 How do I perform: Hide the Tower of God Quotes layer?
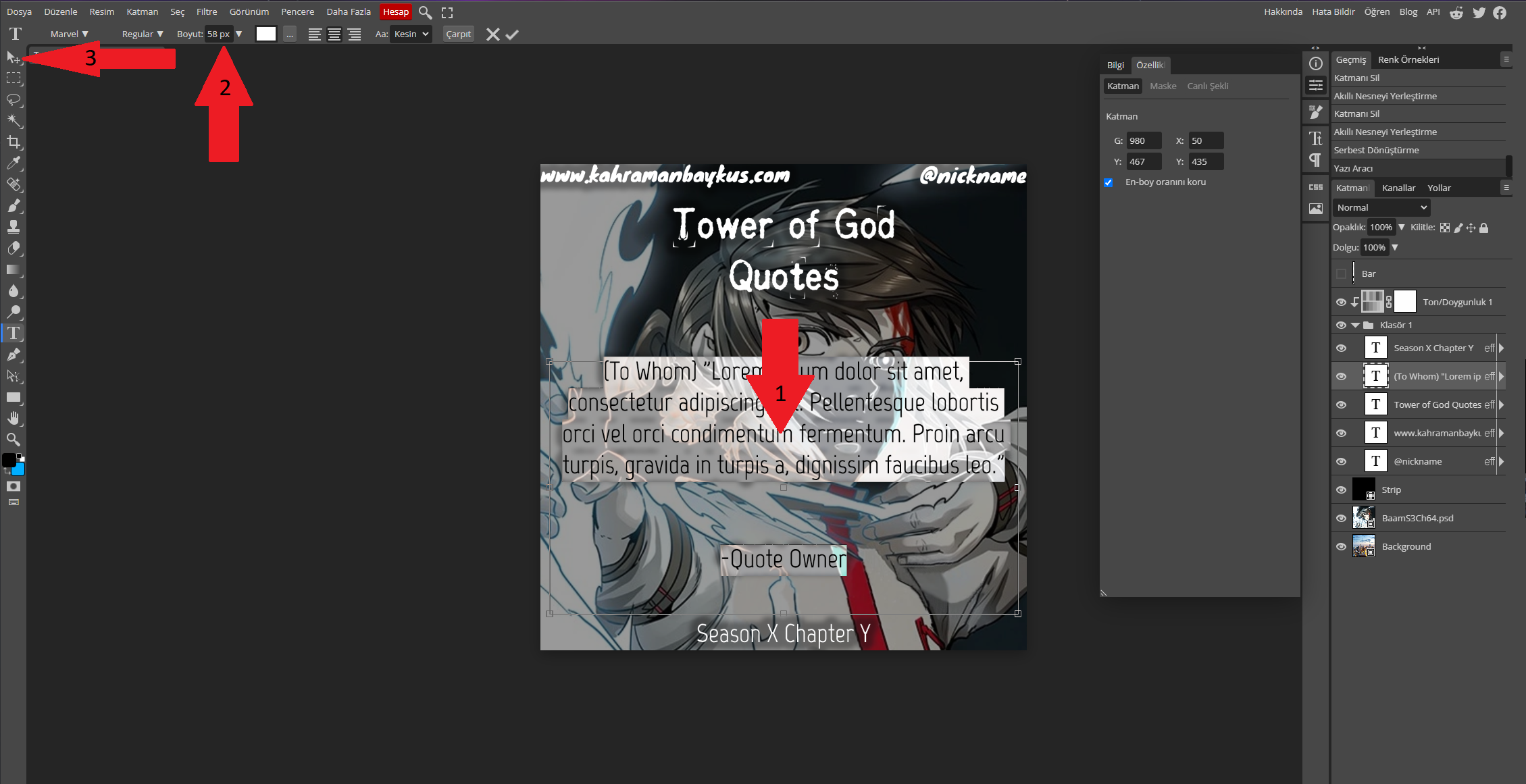pyautogui.click(x=1342, y=404)
